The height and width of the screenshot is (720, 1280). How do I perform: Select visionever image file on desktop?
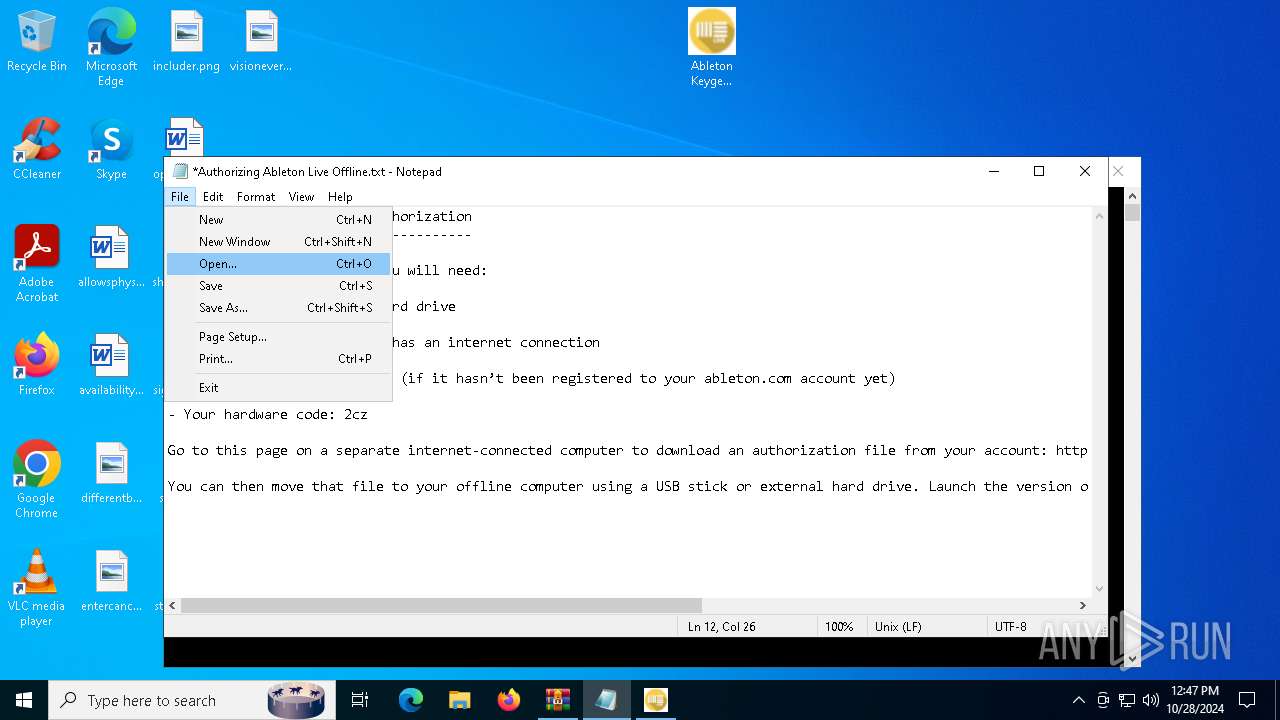(x=261, y=42)
